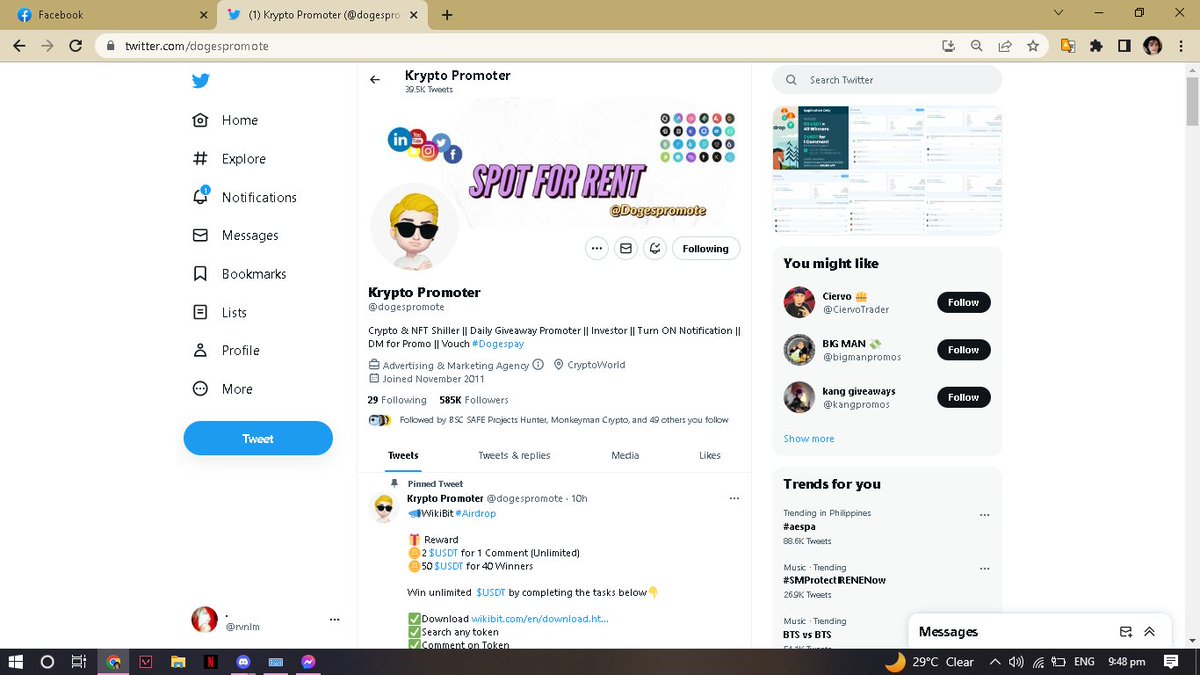
Task: Open the Windows Start menu
Action: [x=16, y=661]
